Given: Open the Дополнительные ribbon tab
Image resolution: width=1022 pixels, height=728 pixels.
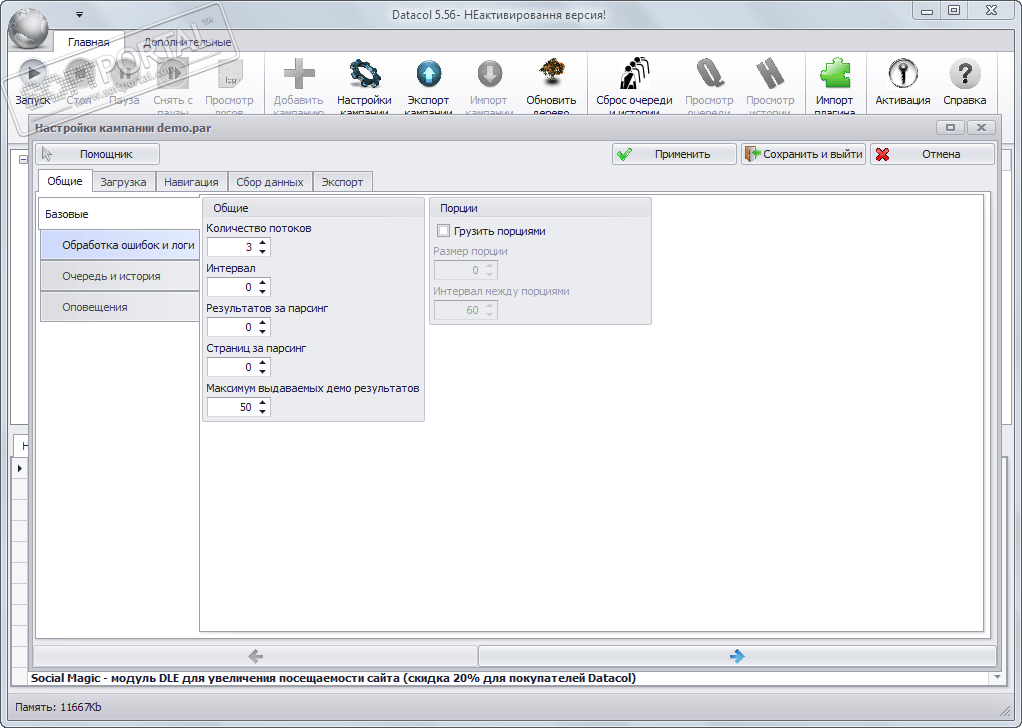Looking at the screenshot, I should [x=188, y=42].
